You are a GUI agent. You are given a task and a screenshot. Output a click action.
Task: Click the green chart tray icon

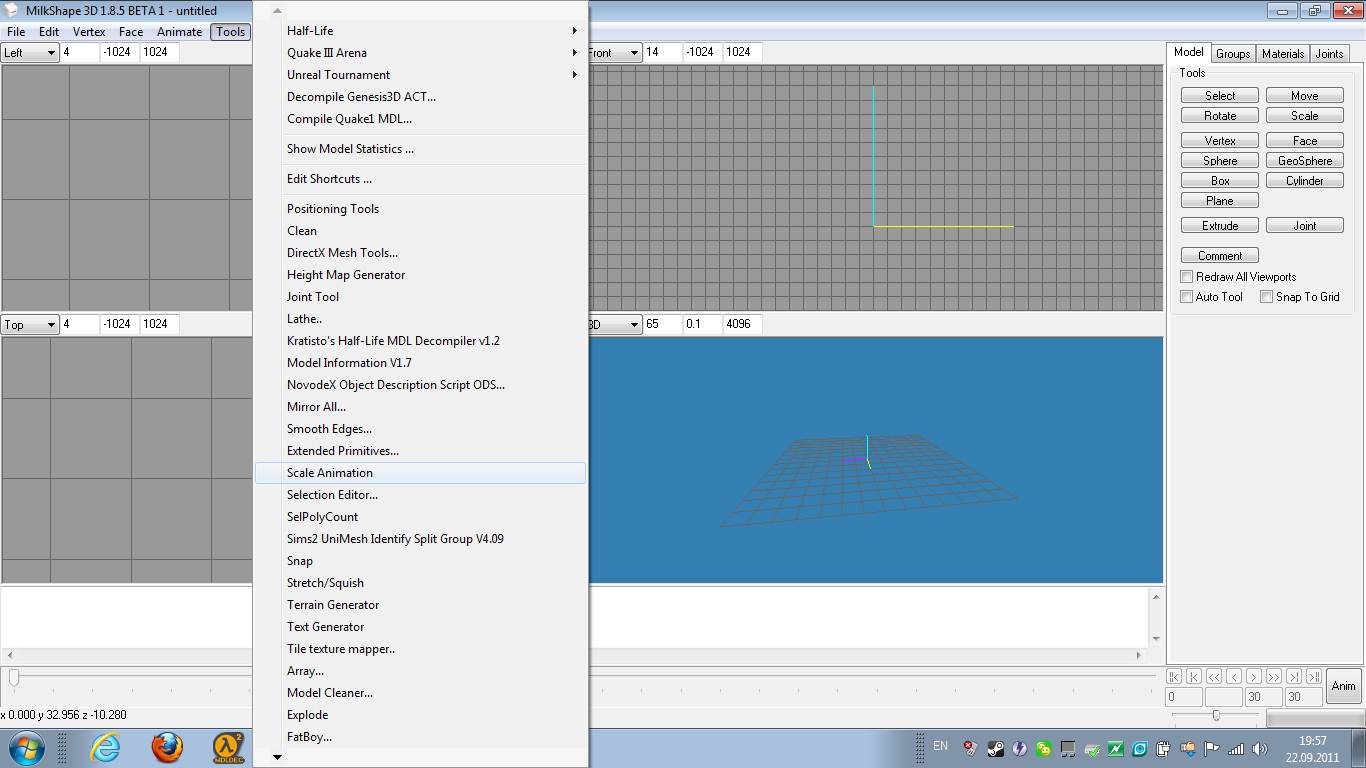click(x=1115, y=748)
